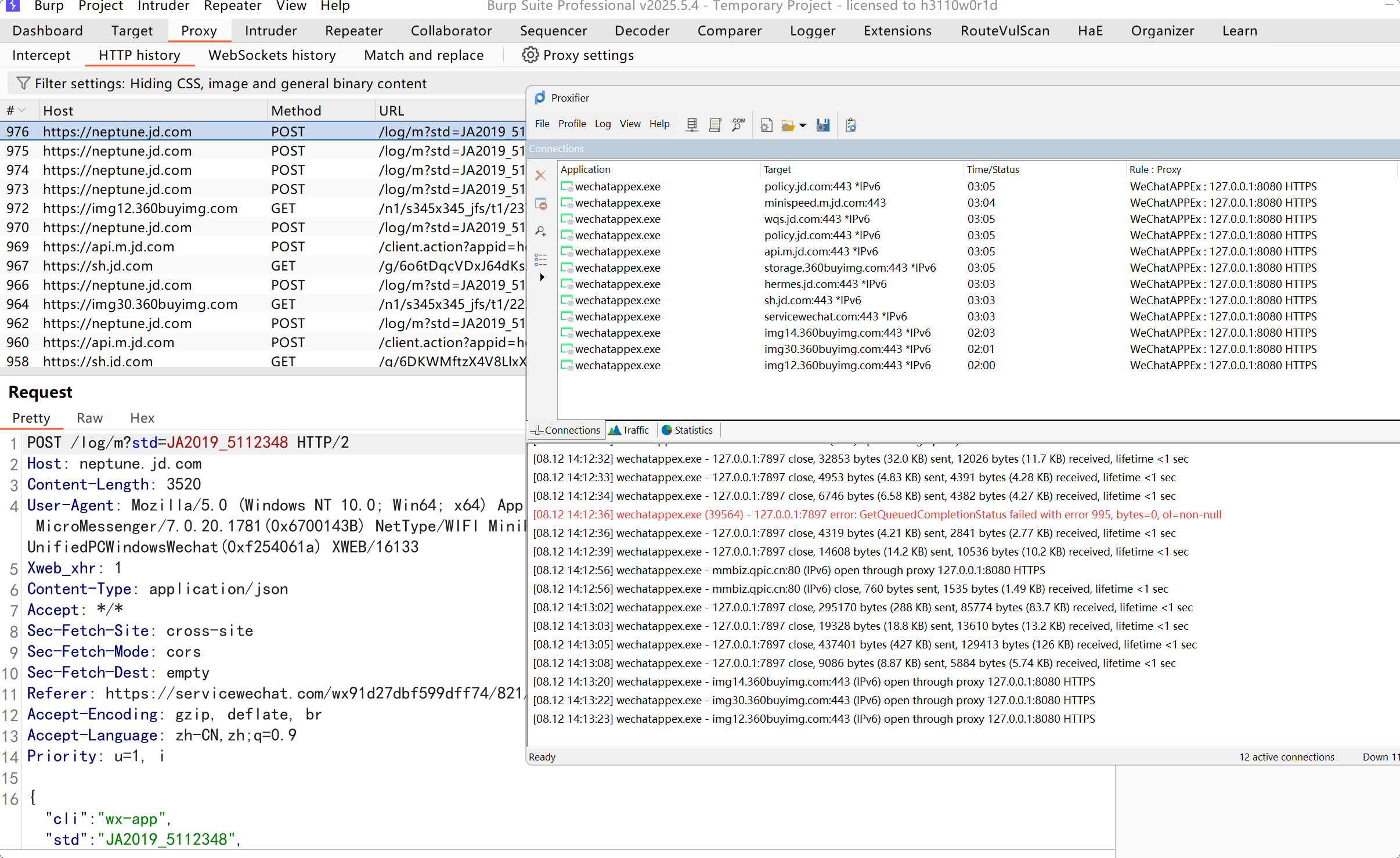
Task: Click the Save Profile floppy disk icon
Action: (x=822, y=125)
